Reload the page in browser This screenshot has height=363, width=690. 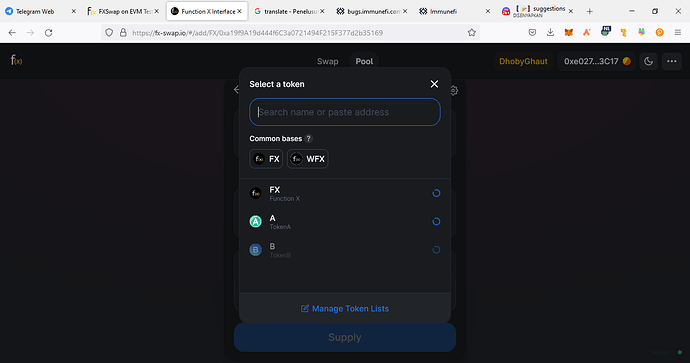point(48,33)
